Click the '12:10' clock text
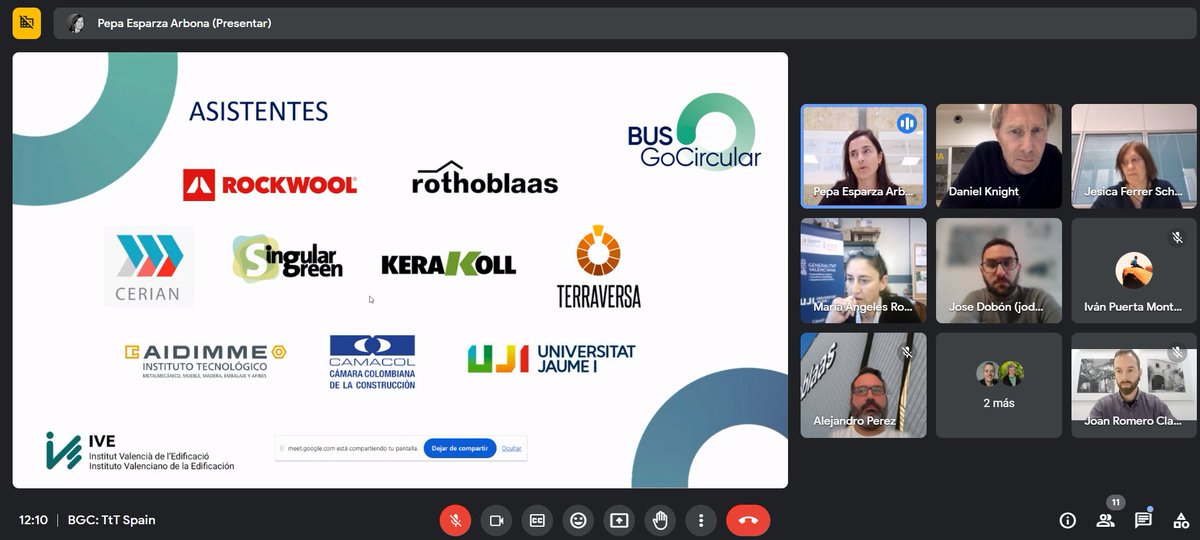Screen dimensions: 1200x540 [33, 520]
